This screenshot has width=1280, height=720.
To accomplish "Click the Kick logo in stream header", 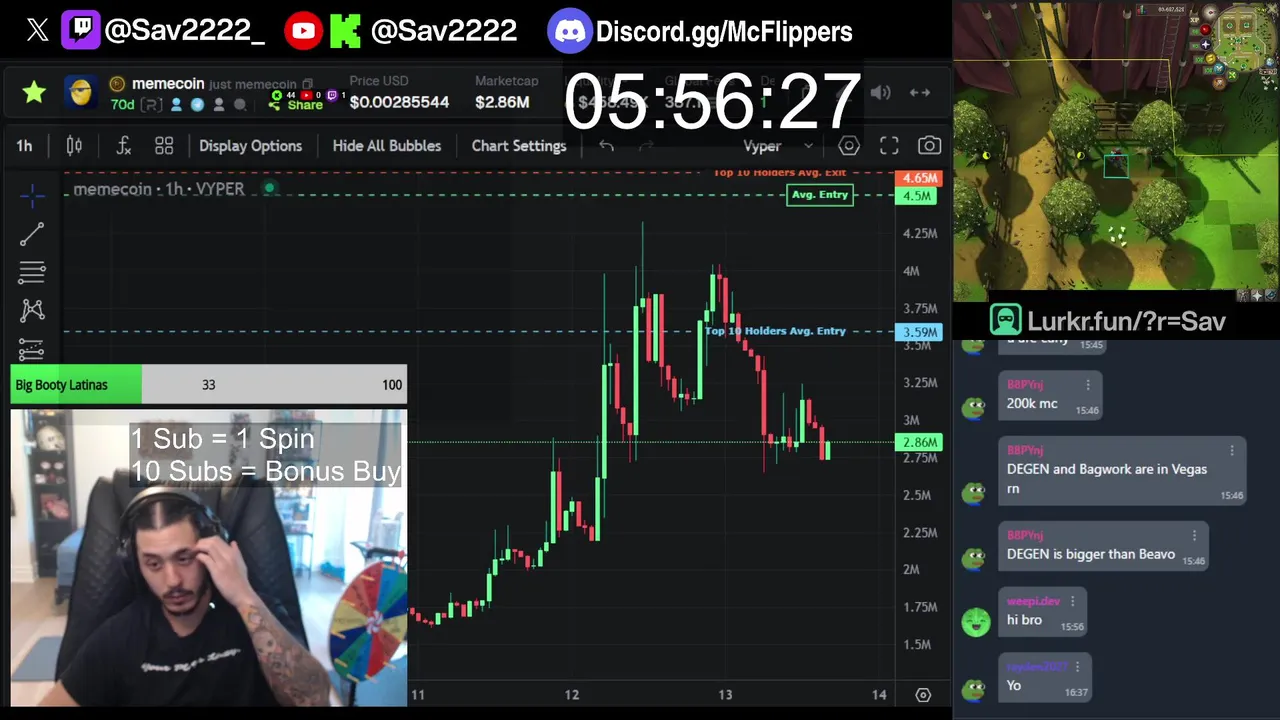I will (x=345, y=31).
